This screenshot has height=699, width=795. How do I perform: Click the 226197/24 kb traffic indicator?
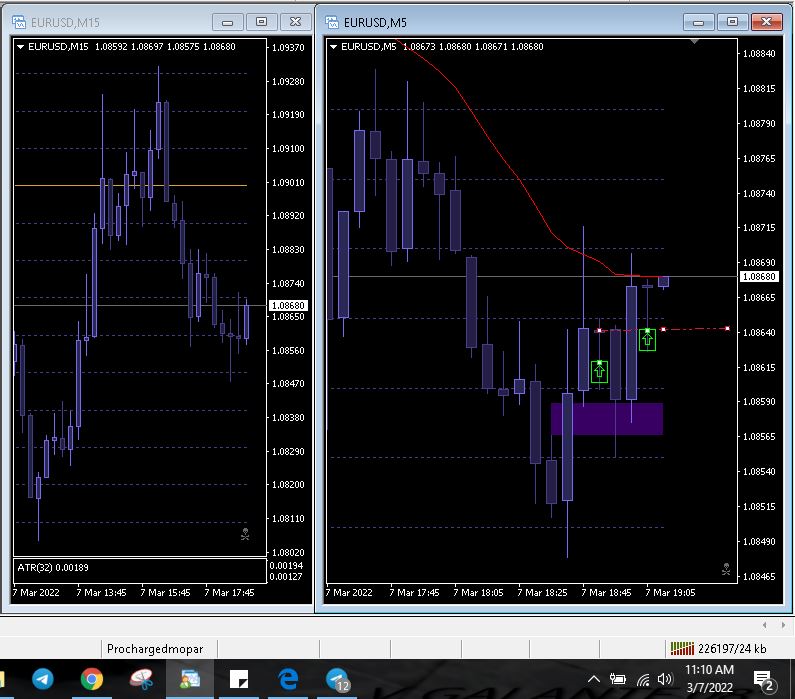(x=732, y=649)
